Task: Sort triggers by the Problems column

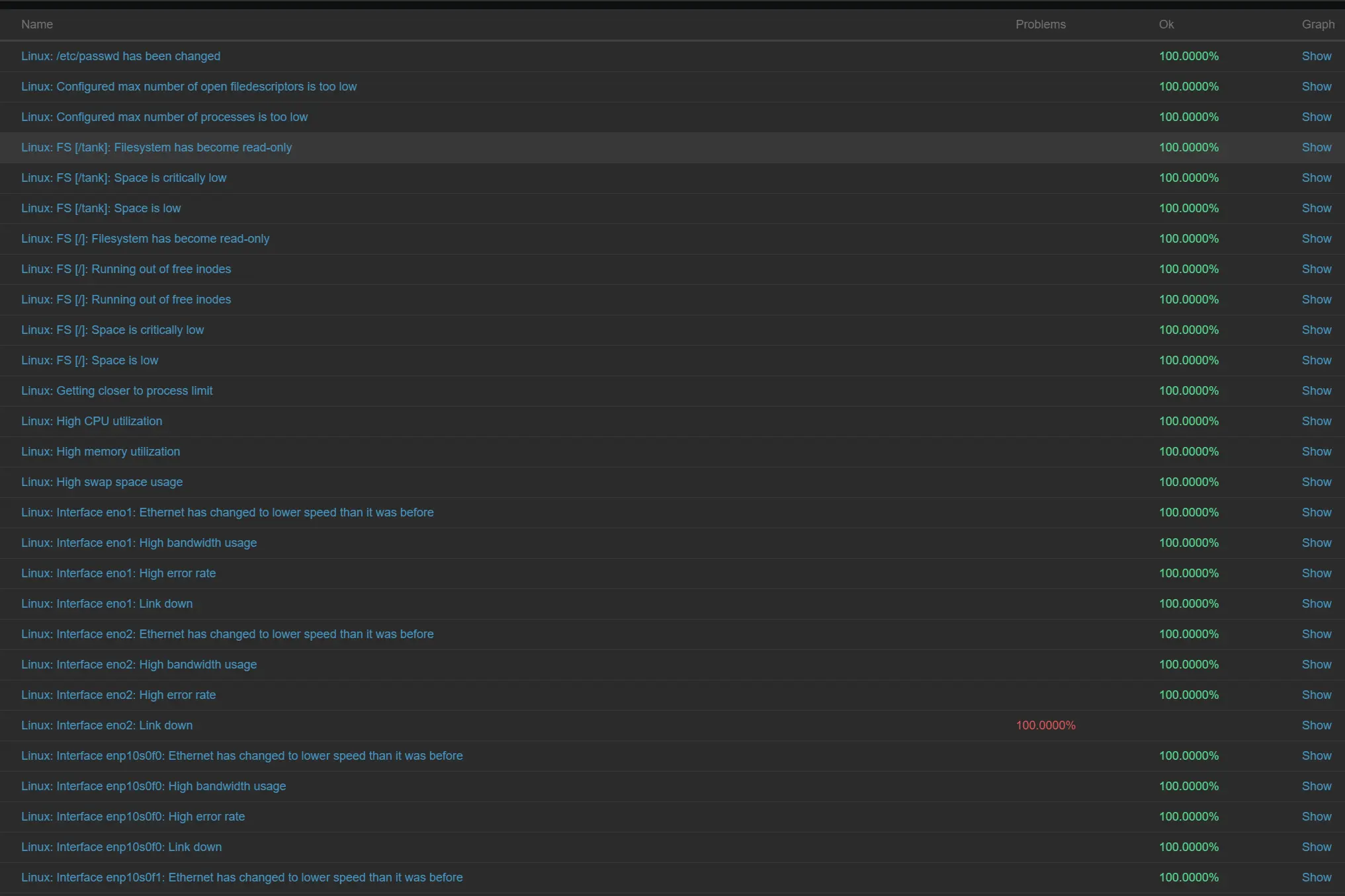Action: pos(1040,24)
